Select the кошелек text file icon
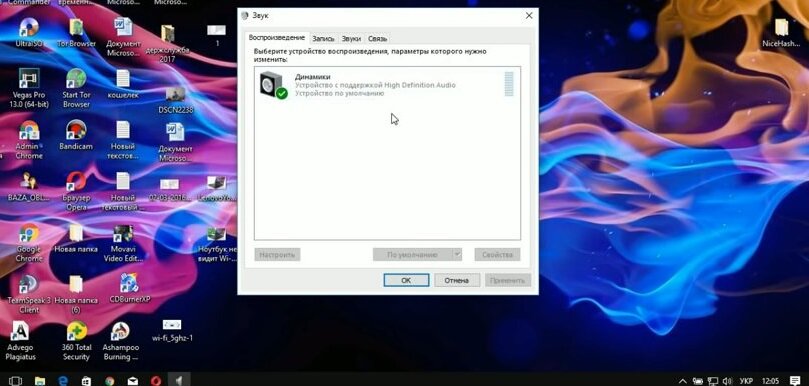This screenshot has width=809, height=386. click(x=123, y=84)
